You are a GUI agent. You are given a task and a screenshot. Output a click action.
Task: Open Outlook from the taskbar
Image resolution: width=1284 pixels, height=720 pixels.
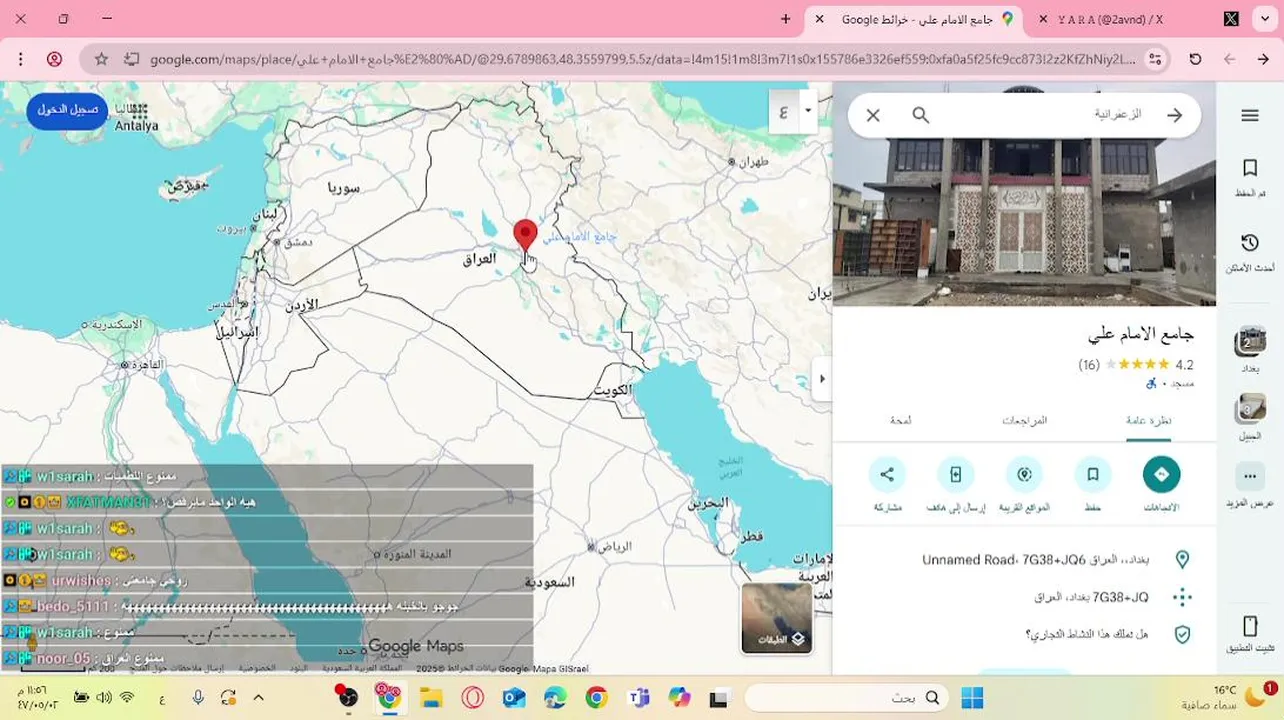click(x=514, y=697)
